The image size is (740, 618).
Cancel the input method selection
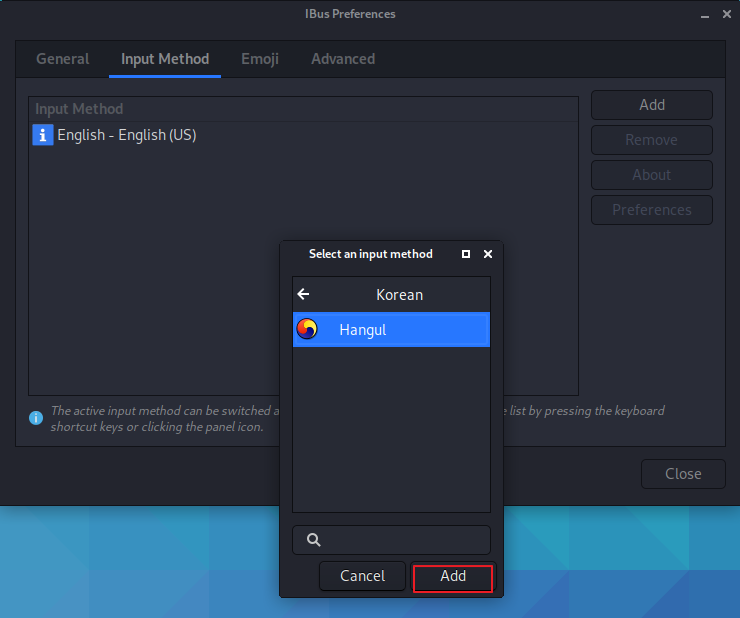362,576
